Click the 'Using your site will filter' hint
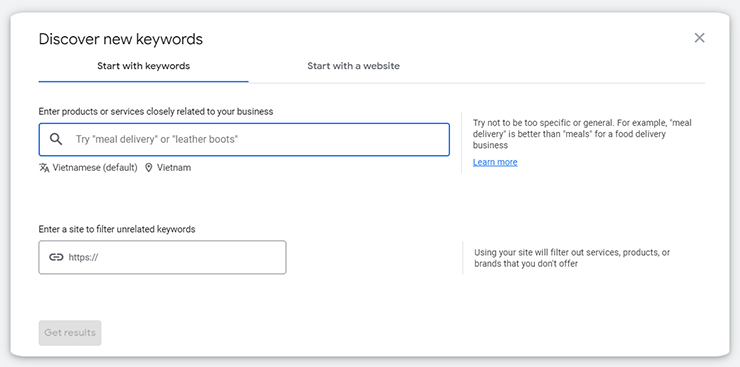Viewport: 740px width, 367px height. pyautogui.click(x=572, y=258)
